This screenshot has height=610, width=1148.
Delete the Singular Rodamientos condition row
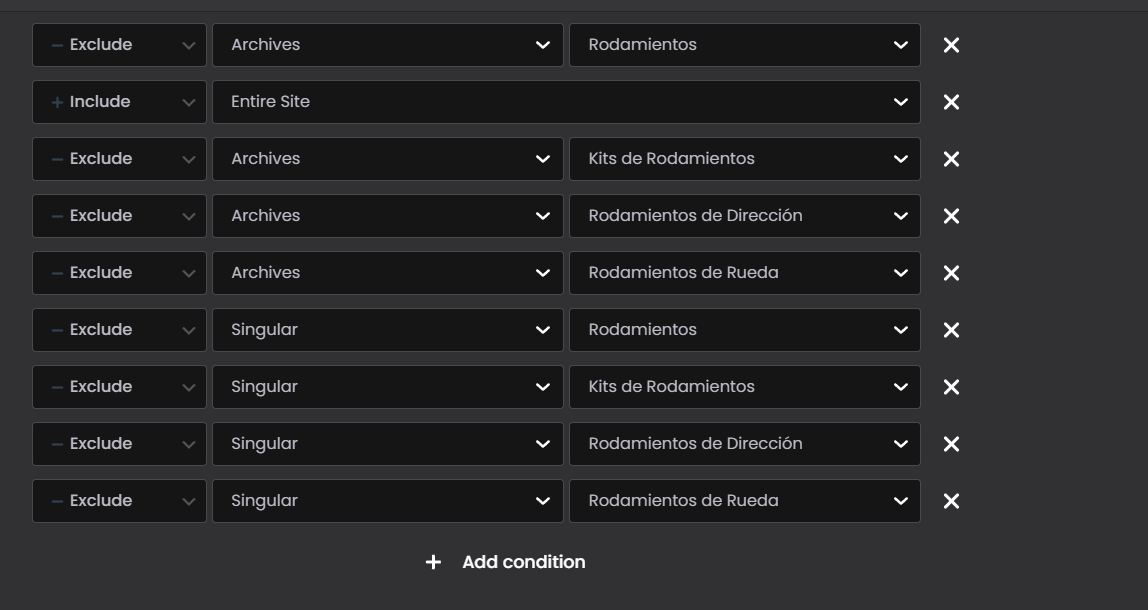pyautogui.click(x=951, y=330)
